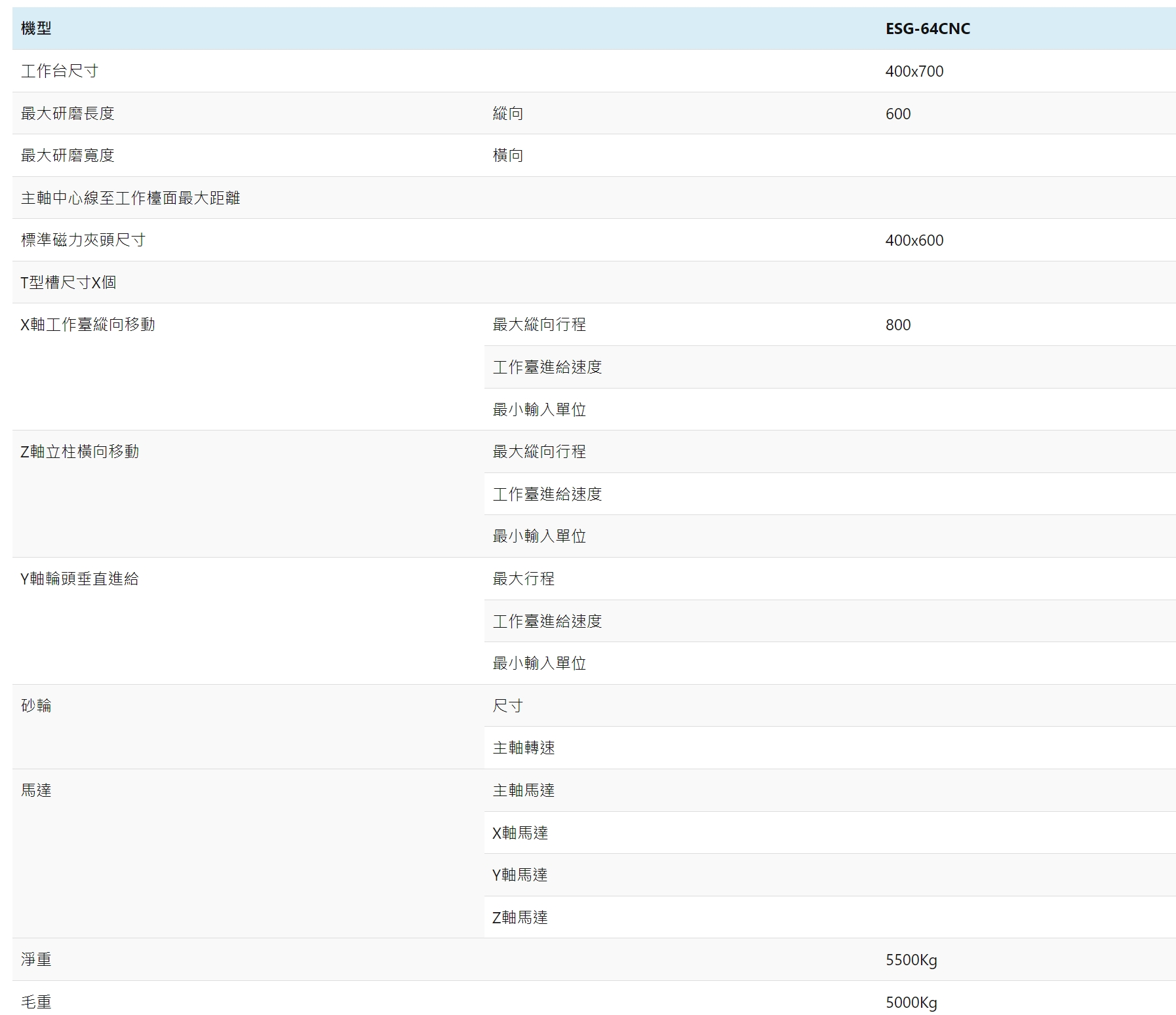Select 最小輸入單位 in the Y軸 group
1176x1015 pixels.
(539, 663)
